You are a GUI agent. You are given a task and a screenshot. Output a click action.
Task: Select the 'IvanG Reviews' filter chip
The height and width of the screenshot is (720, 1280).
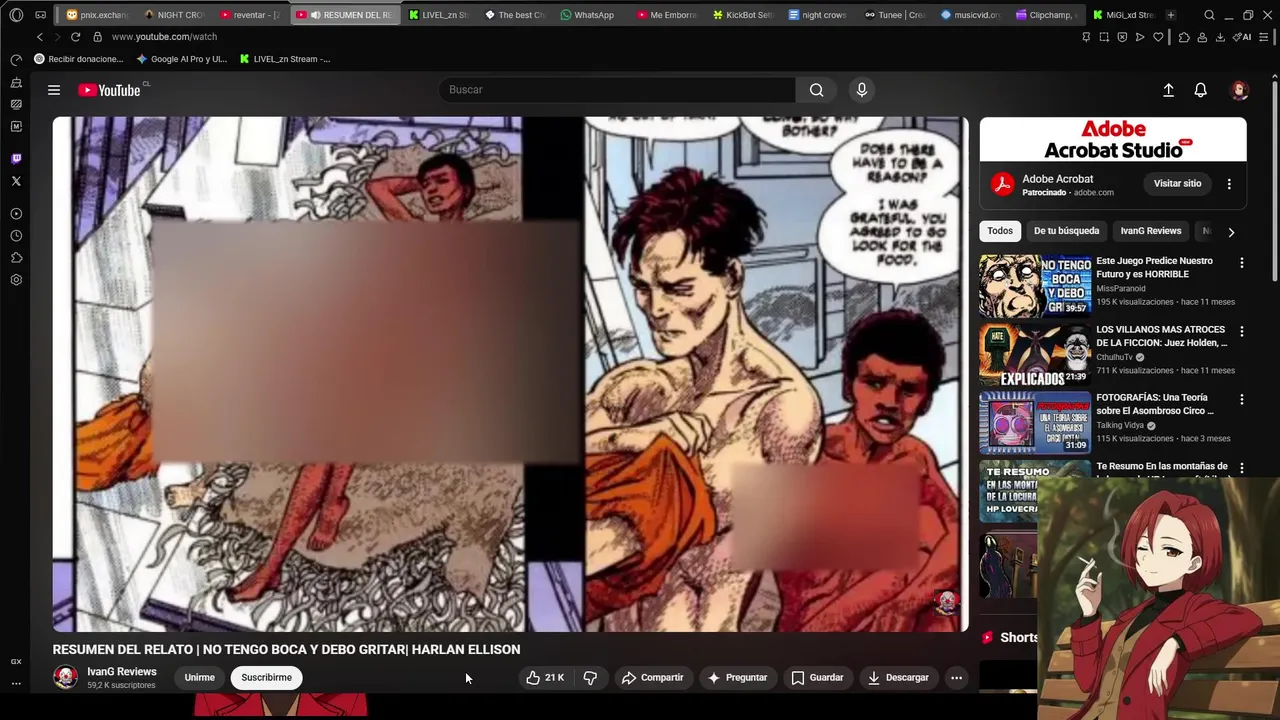1150,231
